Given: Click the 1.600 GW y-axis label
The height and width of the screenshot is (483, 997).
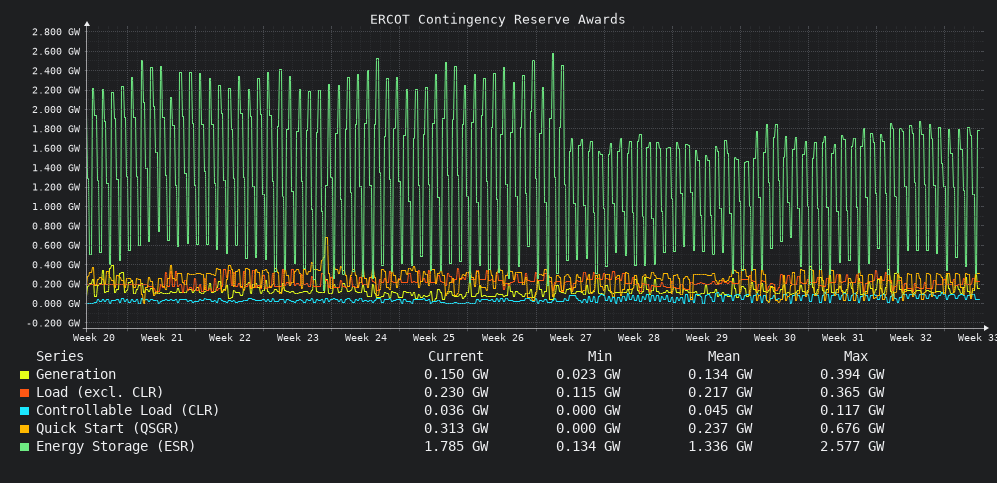Looking at the screenshot, I should (x=55, y=149).
